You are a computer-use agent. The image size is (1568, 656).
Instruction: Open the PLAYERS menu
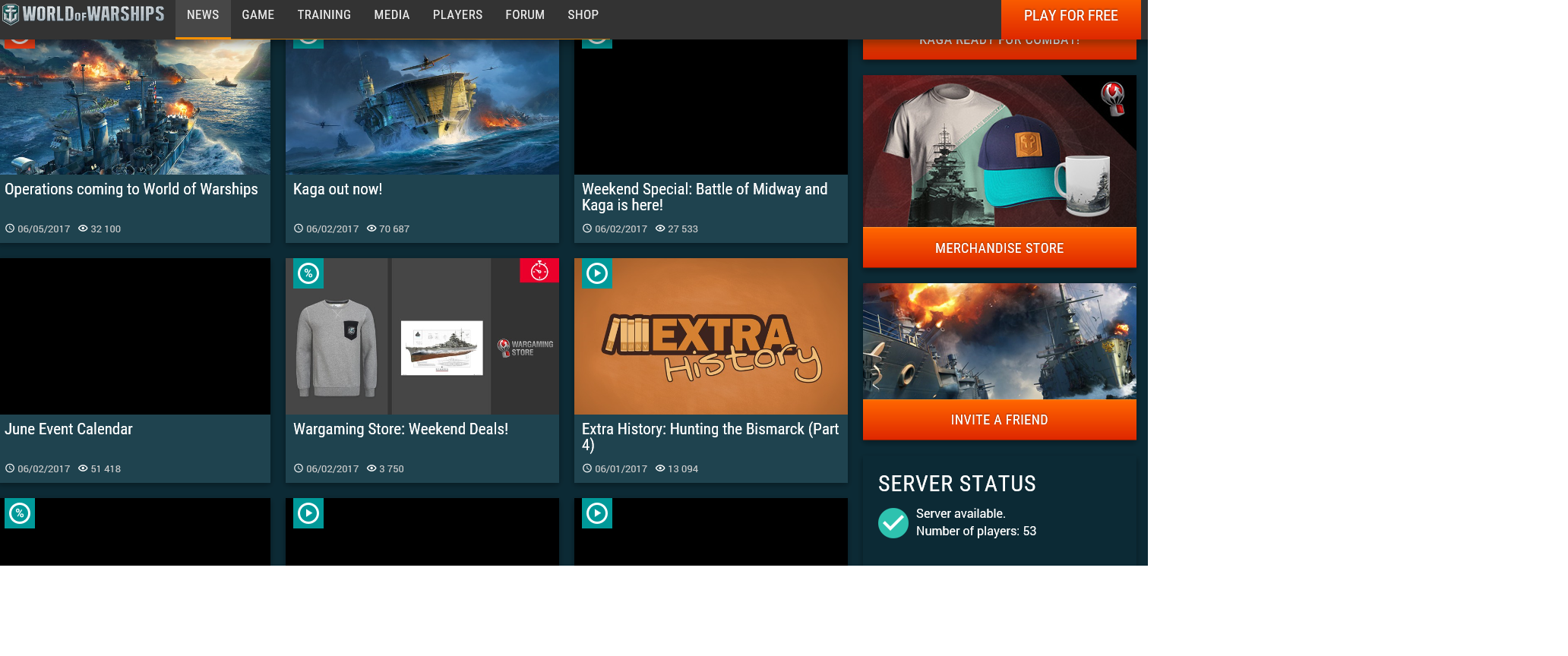[458, 15]
